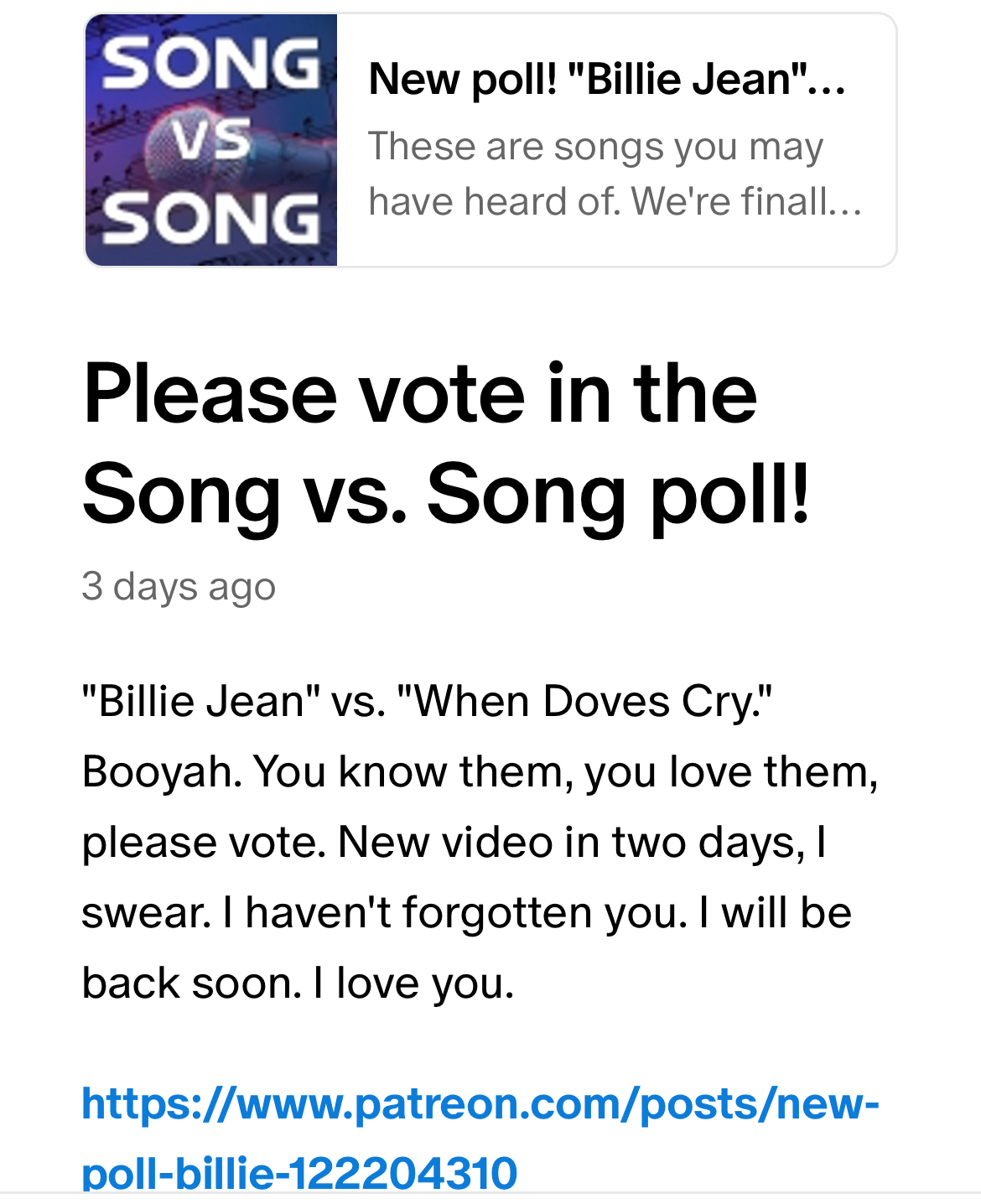Open the Song vs Song thumbnail image
981x1204 pixels.
point(211,140)
